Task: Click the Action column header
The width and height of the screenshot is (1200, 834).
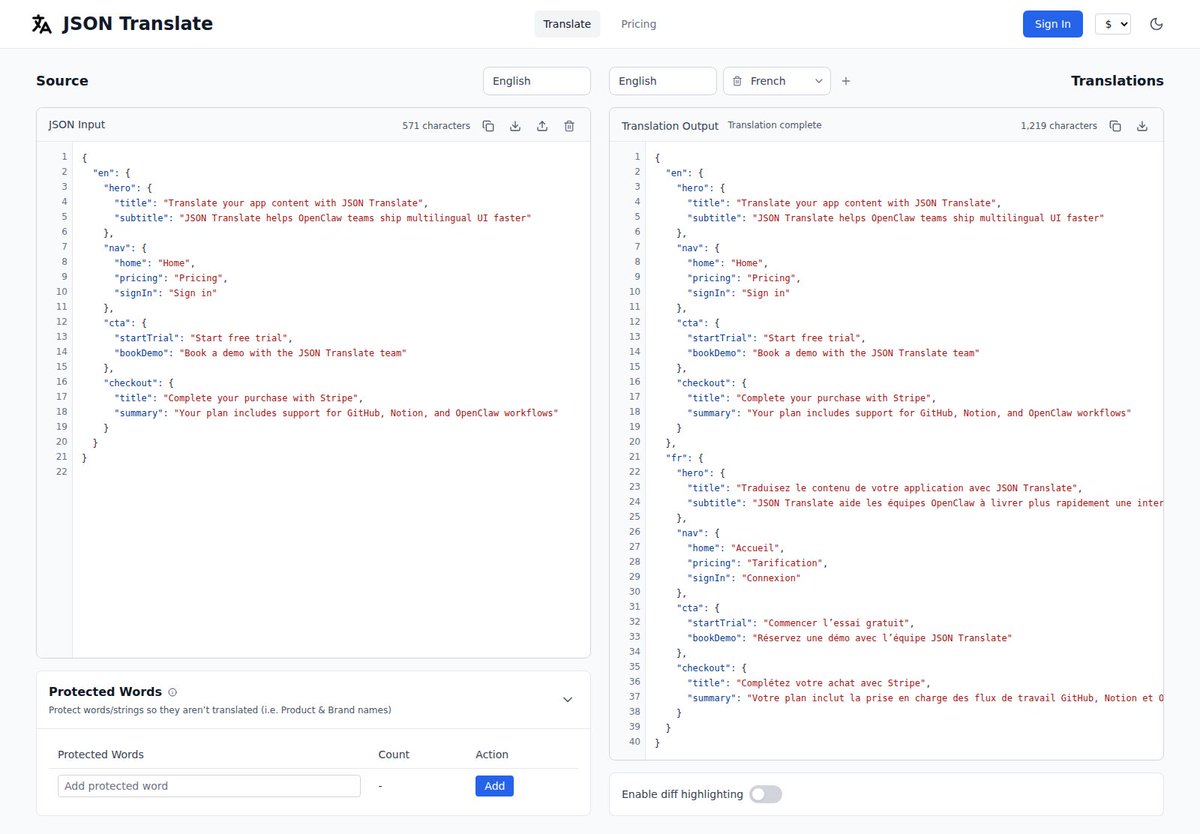Action: pyautogui.click(x=492, y=755)
